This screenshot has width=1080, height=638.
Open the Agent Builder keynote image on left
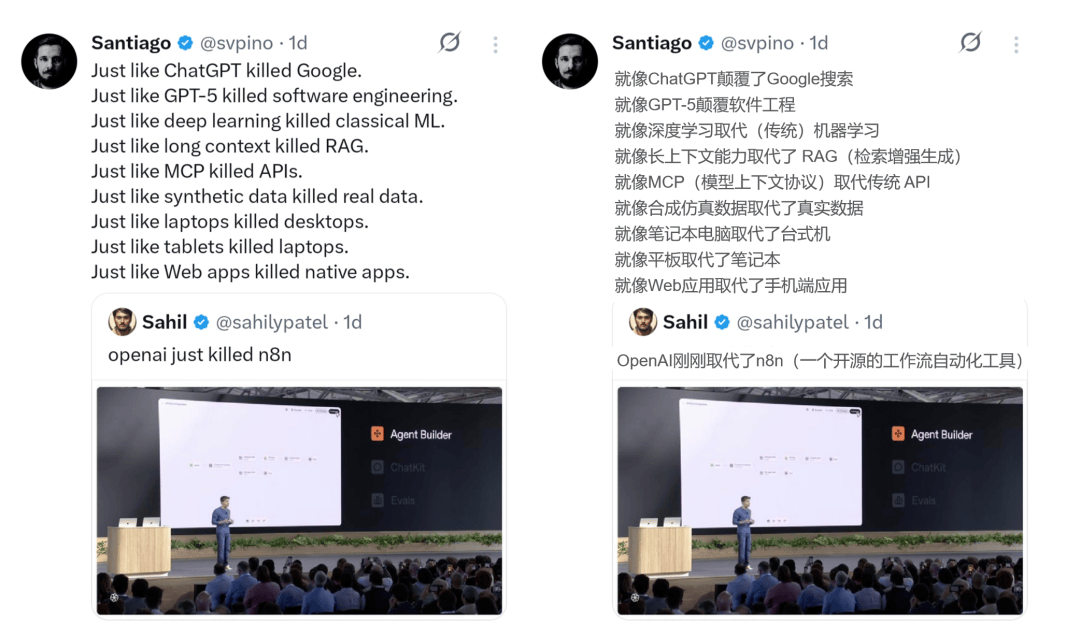(x=299, y=500)
